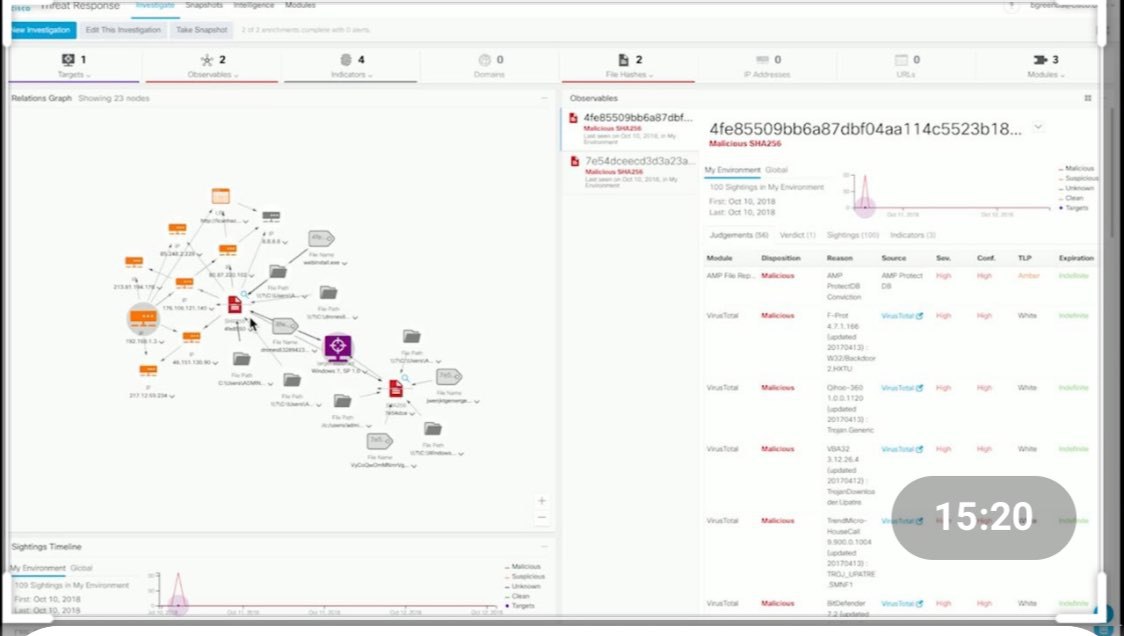The height and width of the screenshot is (636, 1124).
Task: Click the Targets monitor icon in summary bar
Action: [68, 60]
